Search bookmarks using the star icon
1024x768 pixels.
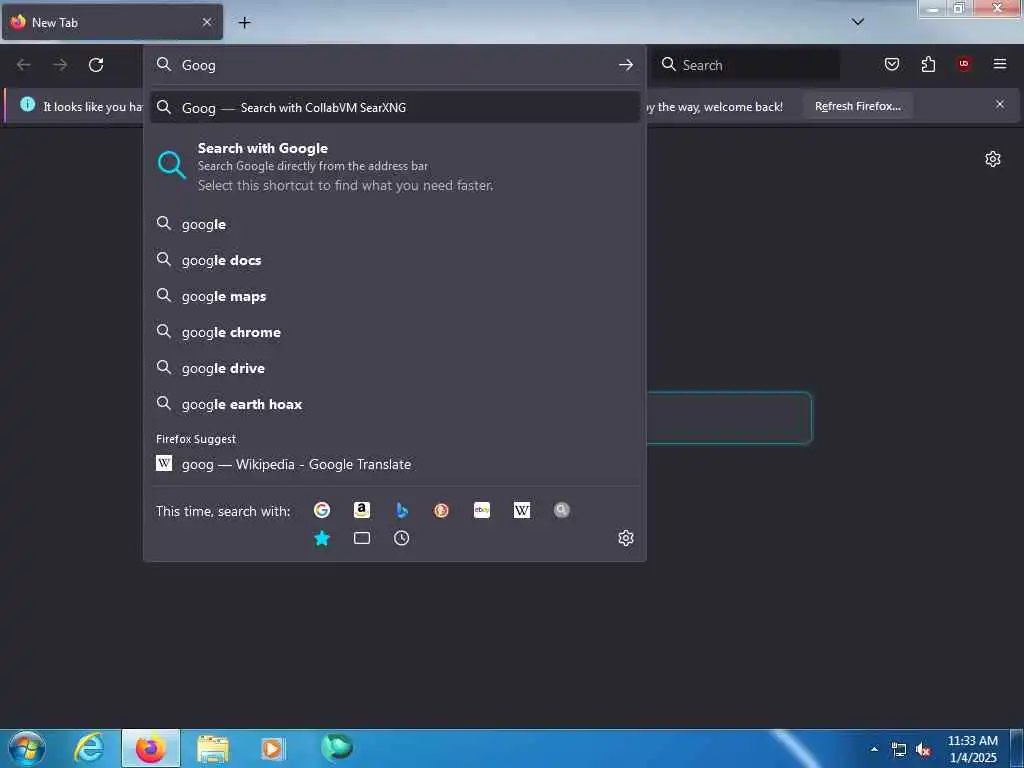click(321, 538)
